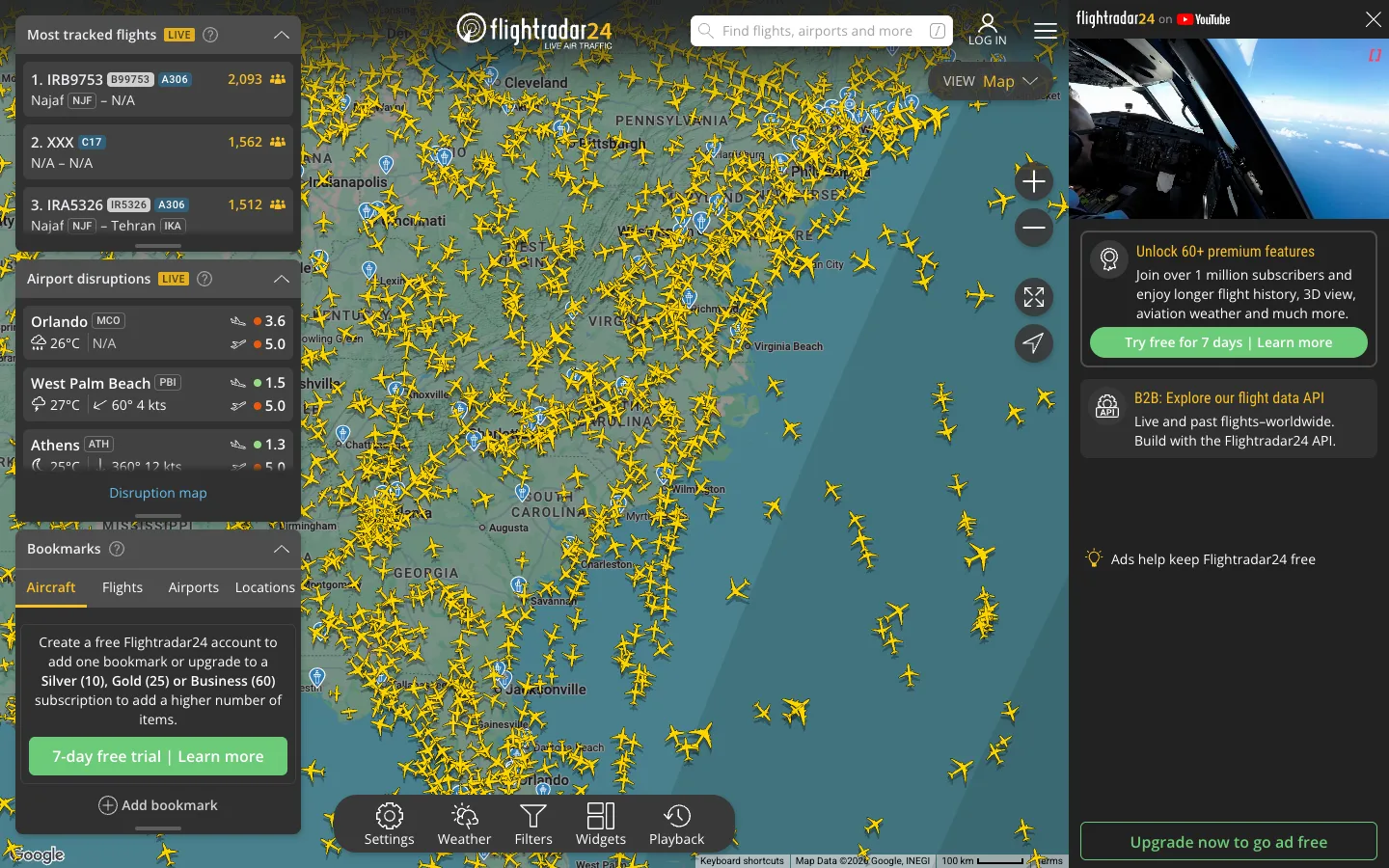Click the Virginia Beach city label
The height and width of the screenshot is (868, 1389).
tap(788, 346)
